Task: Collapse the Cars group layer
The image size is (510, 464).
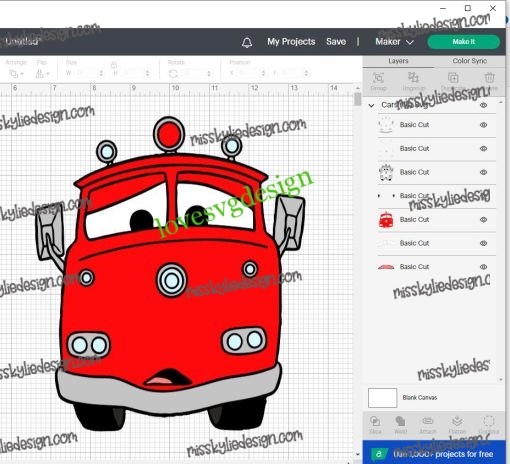Action: coord(371,105)
